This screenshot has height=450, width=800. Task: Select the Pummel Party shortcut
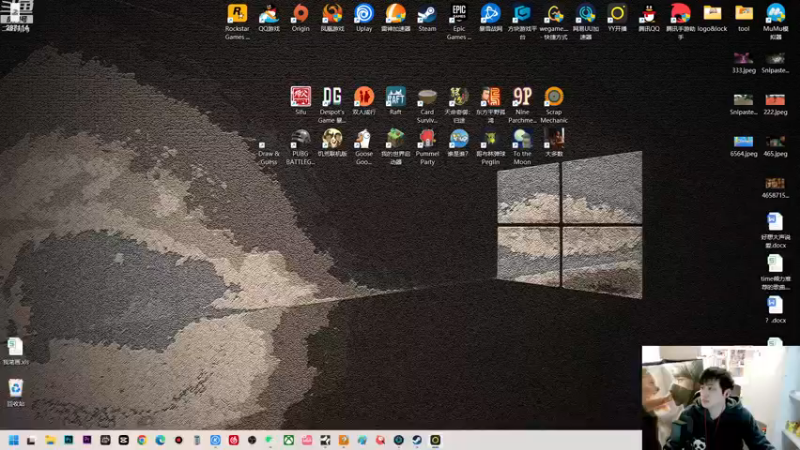click(x=427, y=139)
